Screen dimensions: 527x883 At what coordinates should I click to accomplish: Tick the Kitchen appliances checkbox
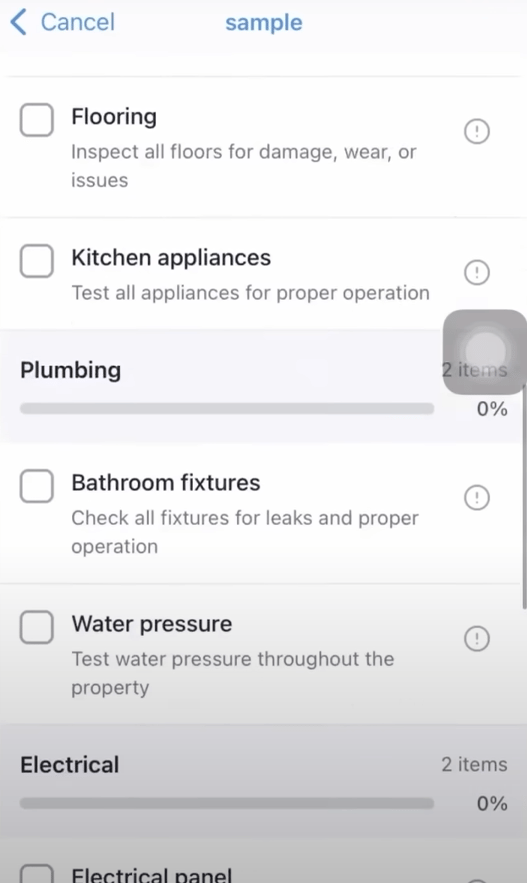click(x=37, y=261)
